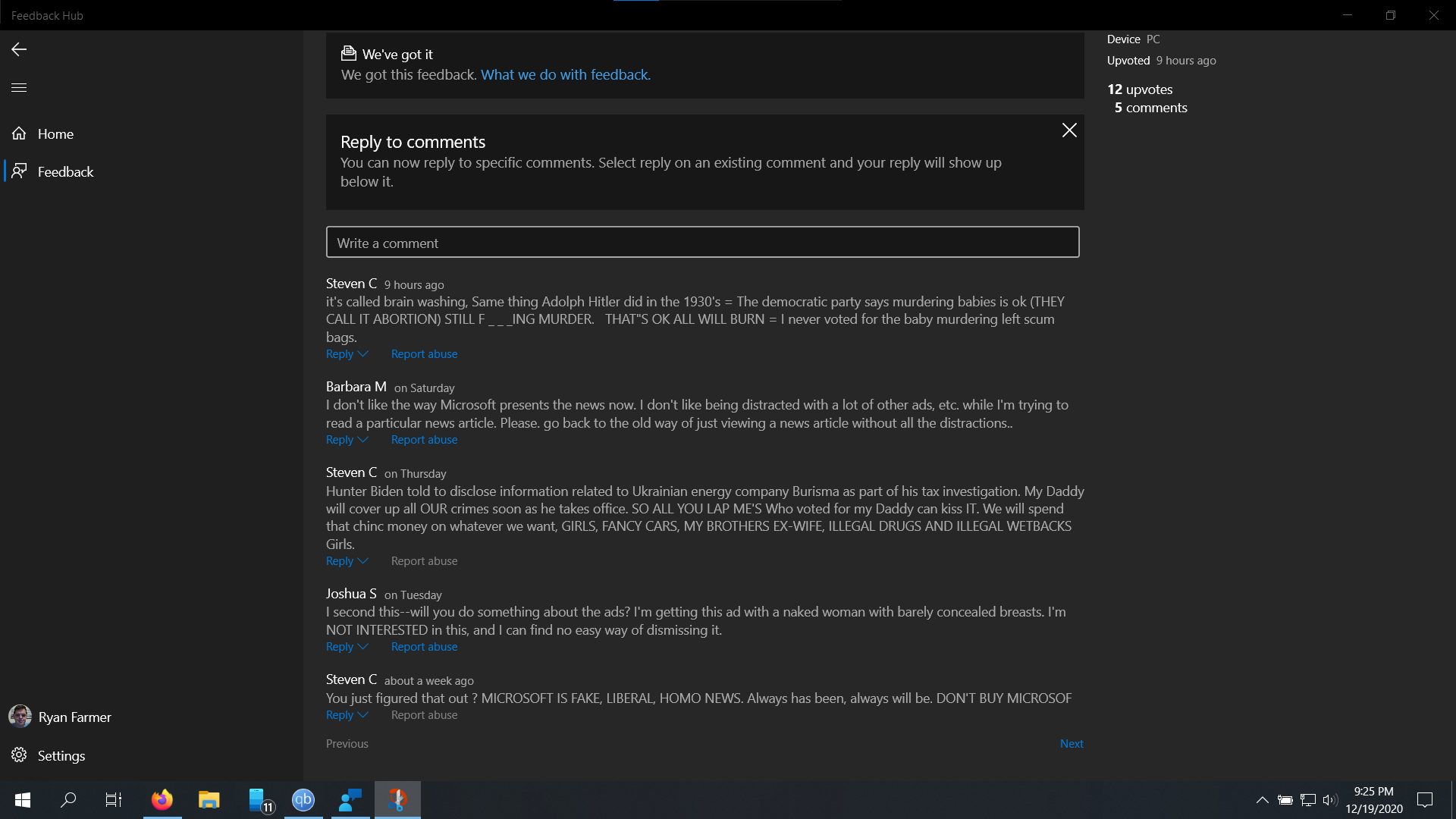Click the on Saturday timestamp
The width and height of the screenshot is (1456, 819).
pyautogui.click(x=424, y=388)
